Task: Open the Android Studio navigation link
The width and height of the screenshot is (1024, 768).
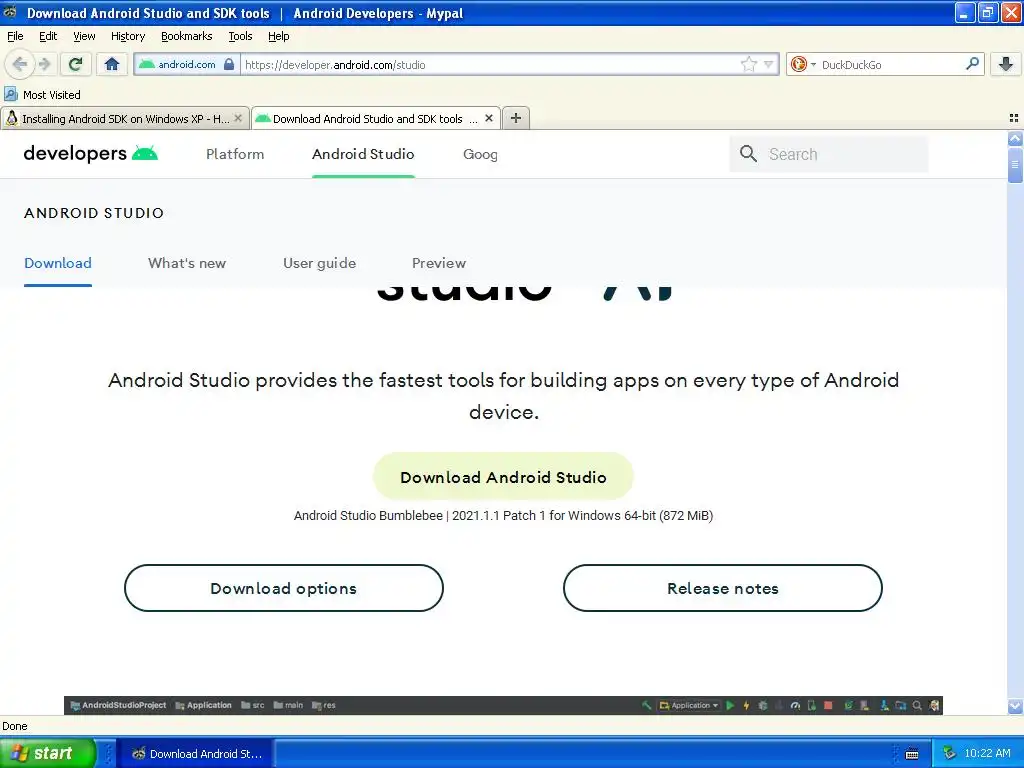Action: 363,154
